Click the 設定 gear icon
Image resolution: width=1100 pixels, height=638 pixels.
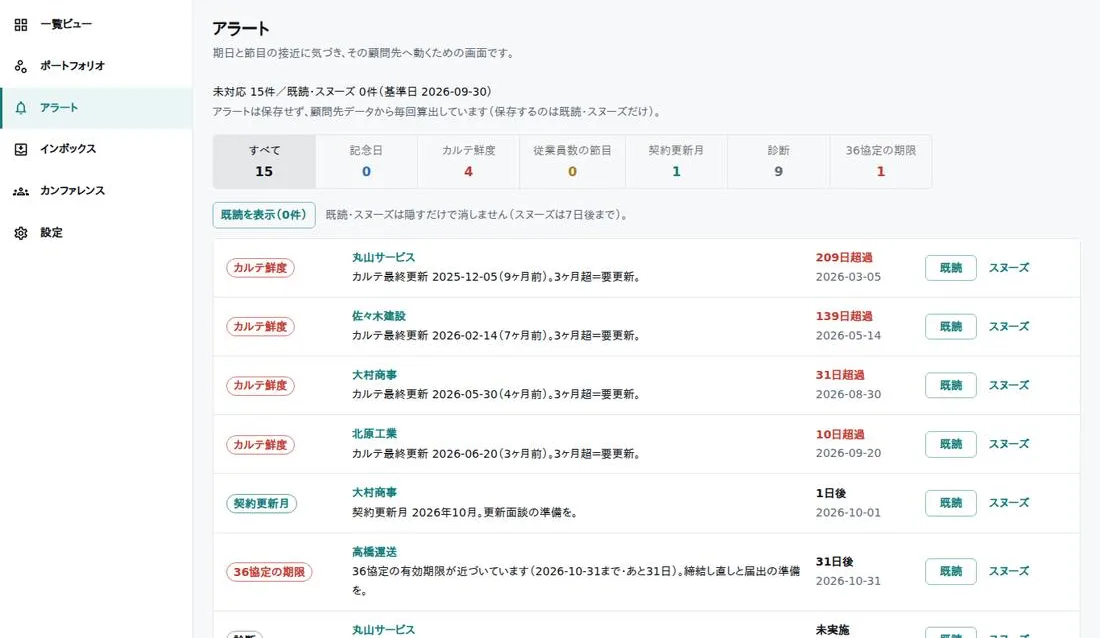20,233
